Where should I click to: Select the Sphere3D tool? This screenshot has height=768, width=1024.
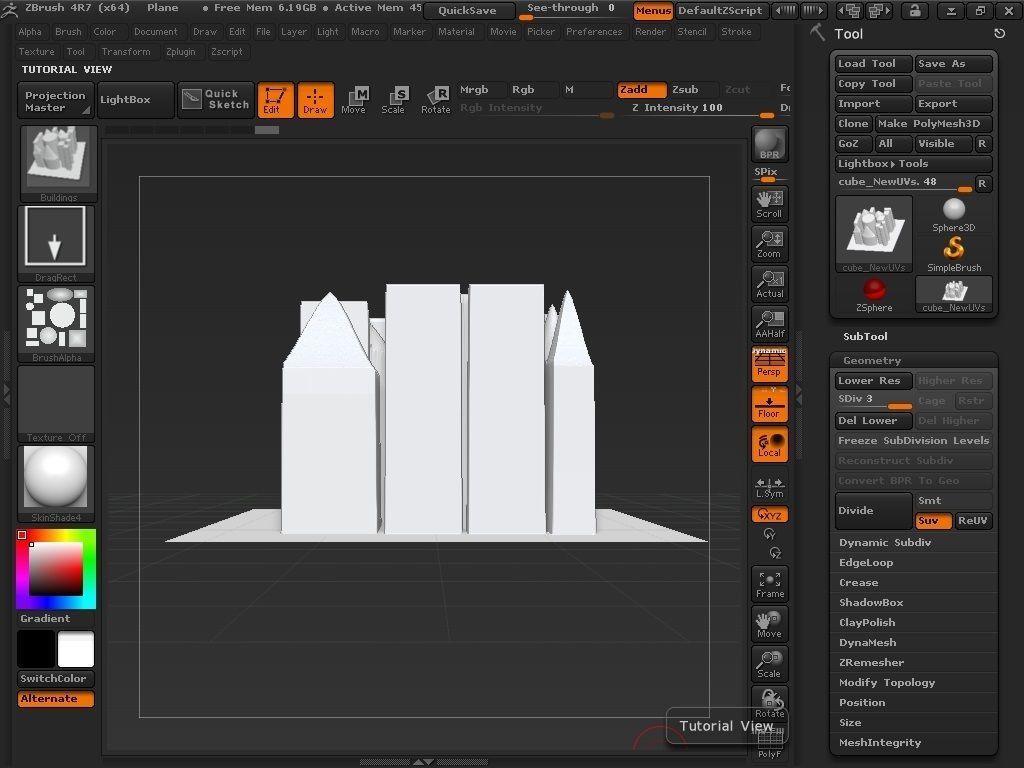click(x=953, y=215)
